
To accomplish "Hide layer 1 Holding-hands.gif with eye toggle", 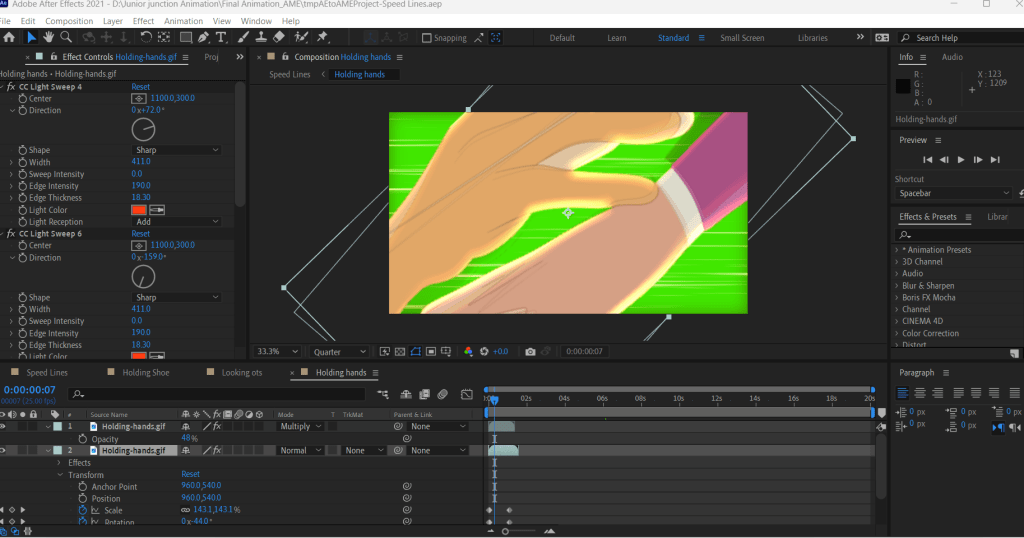I will pyautogui.click(x=4, y=426).
